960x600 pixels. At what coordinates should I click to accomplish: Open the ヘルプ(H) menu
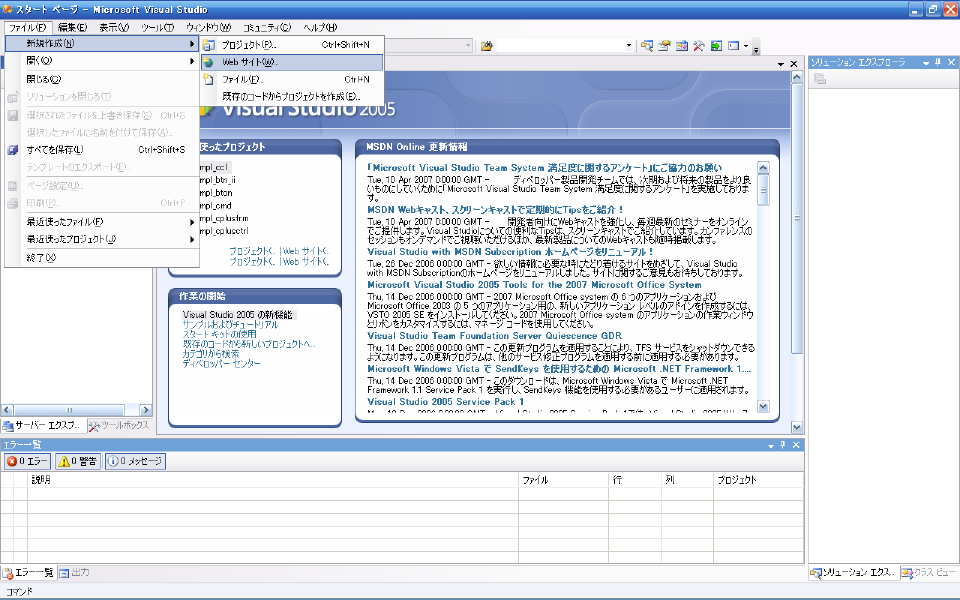[320, 28]
